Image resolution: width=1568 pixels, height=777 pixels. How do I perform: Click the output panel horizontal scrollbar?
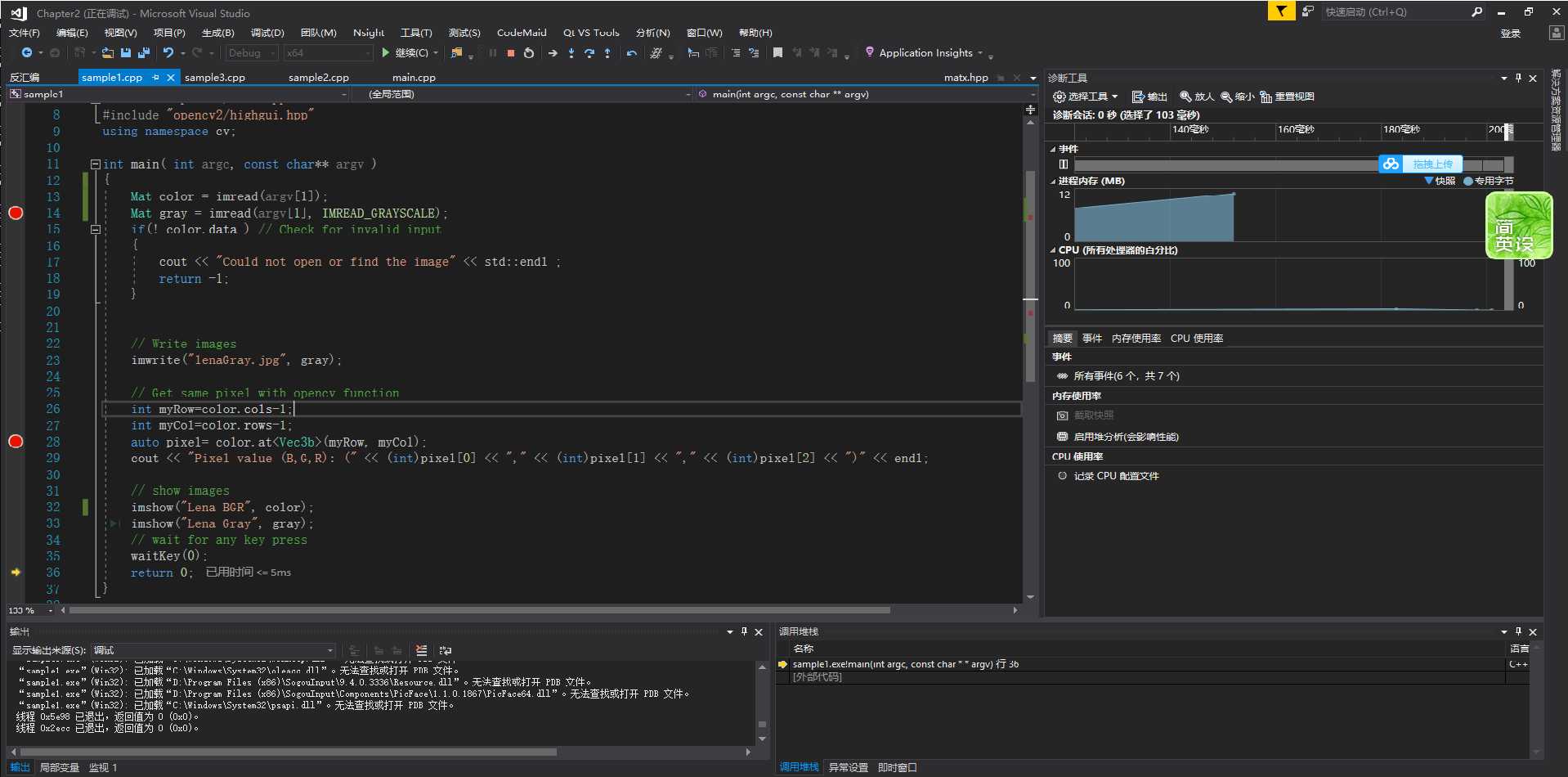289,752
